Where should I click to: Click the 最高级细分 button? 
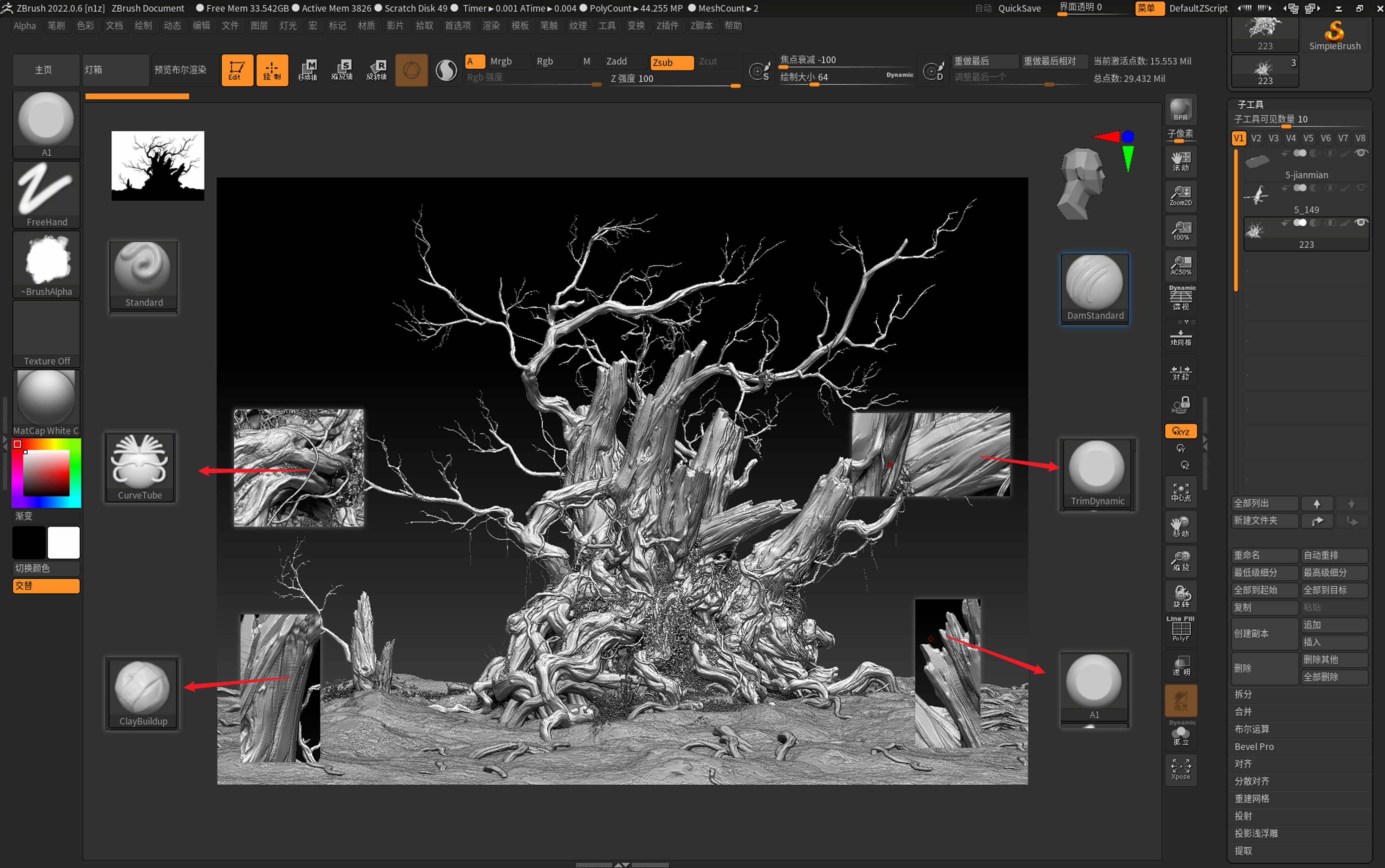[x=1333, y=572]
